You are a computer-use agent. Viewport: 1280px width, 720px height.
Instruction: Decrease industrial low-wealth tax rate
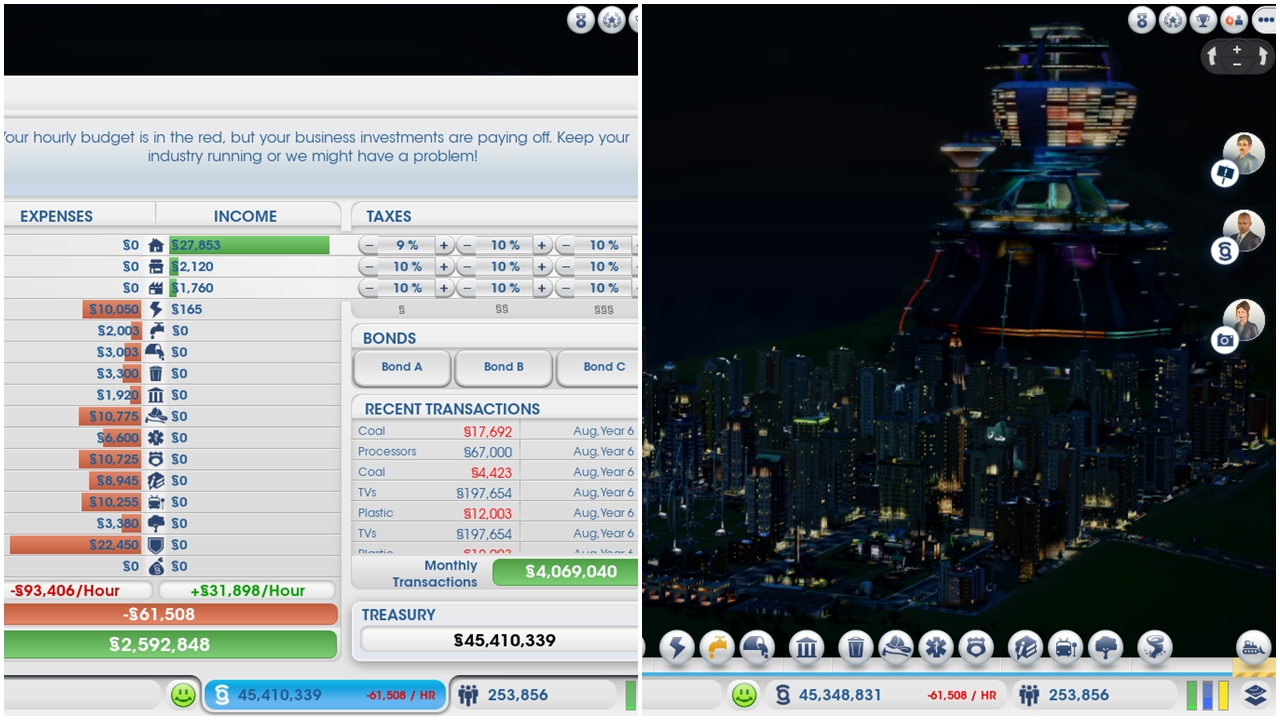(x=370, y=288)
